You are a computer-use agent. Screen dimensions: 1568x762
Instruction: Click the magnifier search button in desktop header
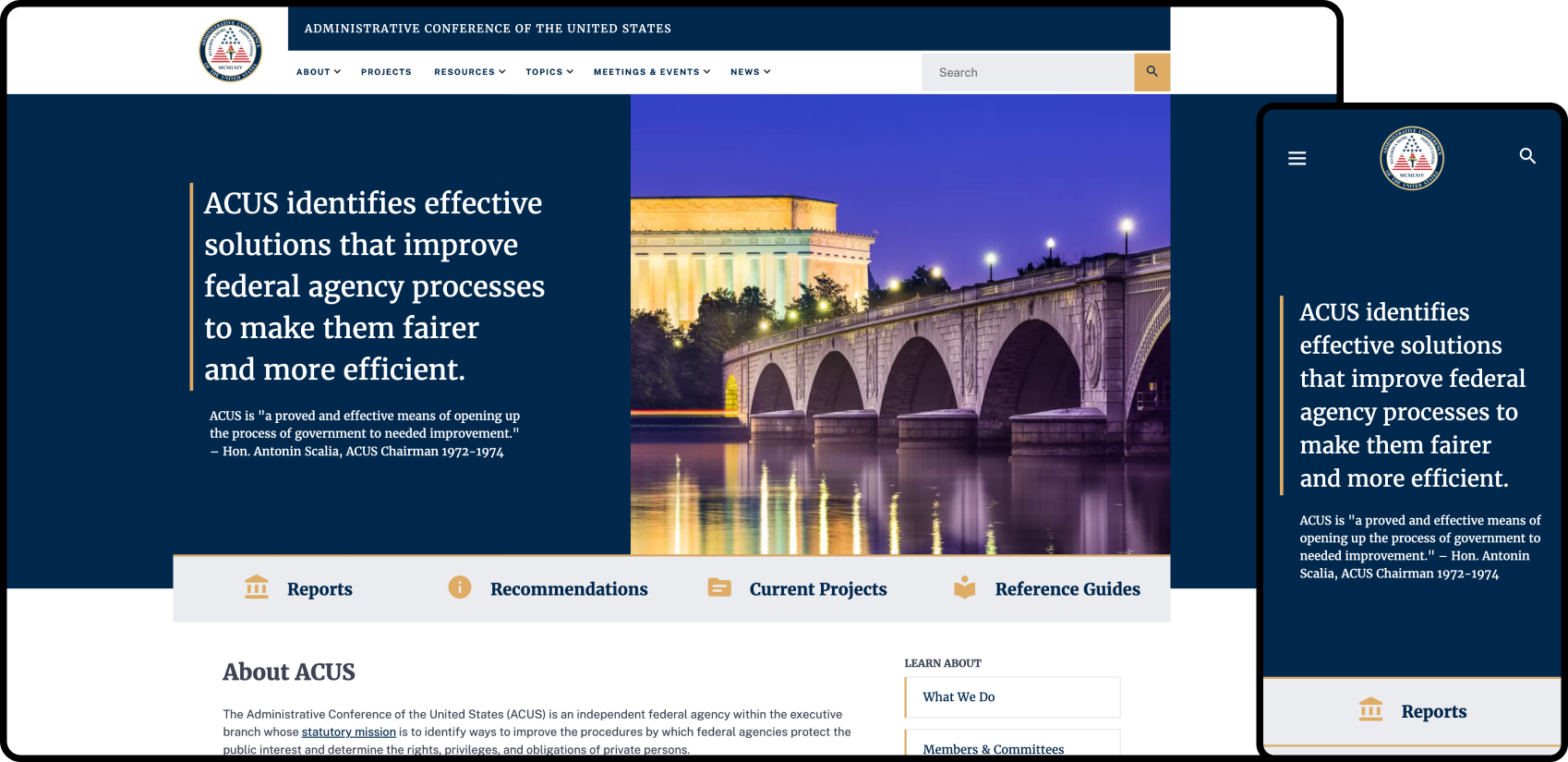coord(1152,72)
